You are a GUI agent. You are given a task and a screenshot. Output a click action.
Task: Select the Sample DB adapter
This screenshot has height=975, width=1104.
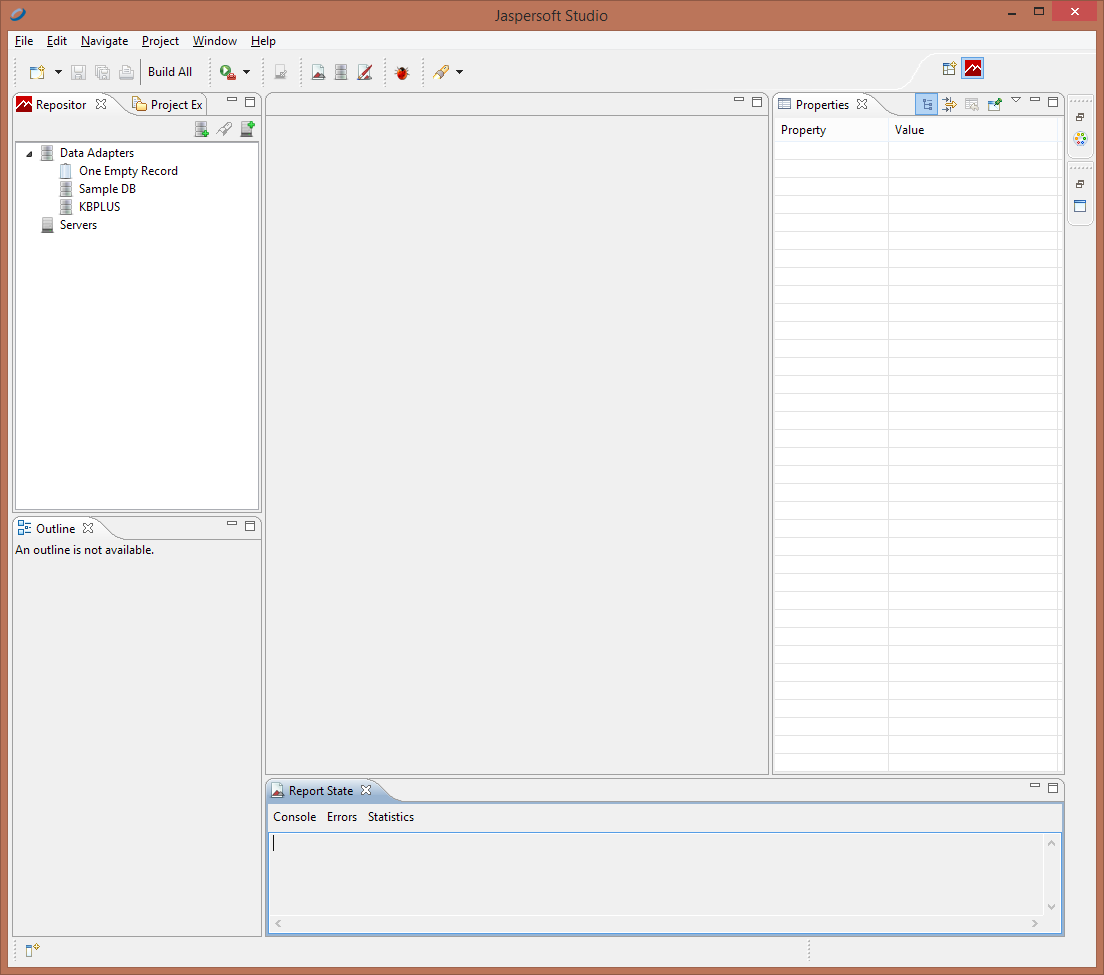107,189
